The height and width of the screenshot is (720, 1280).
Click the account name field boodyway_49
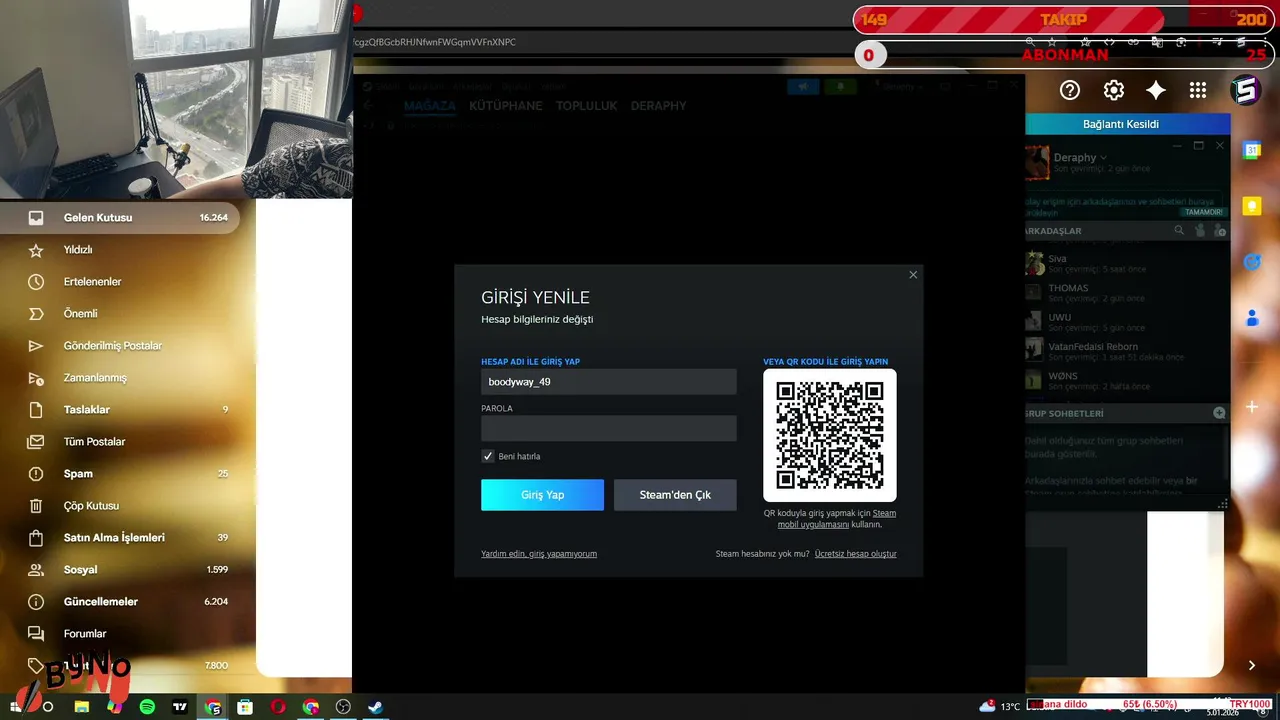(x=609, y=382)
